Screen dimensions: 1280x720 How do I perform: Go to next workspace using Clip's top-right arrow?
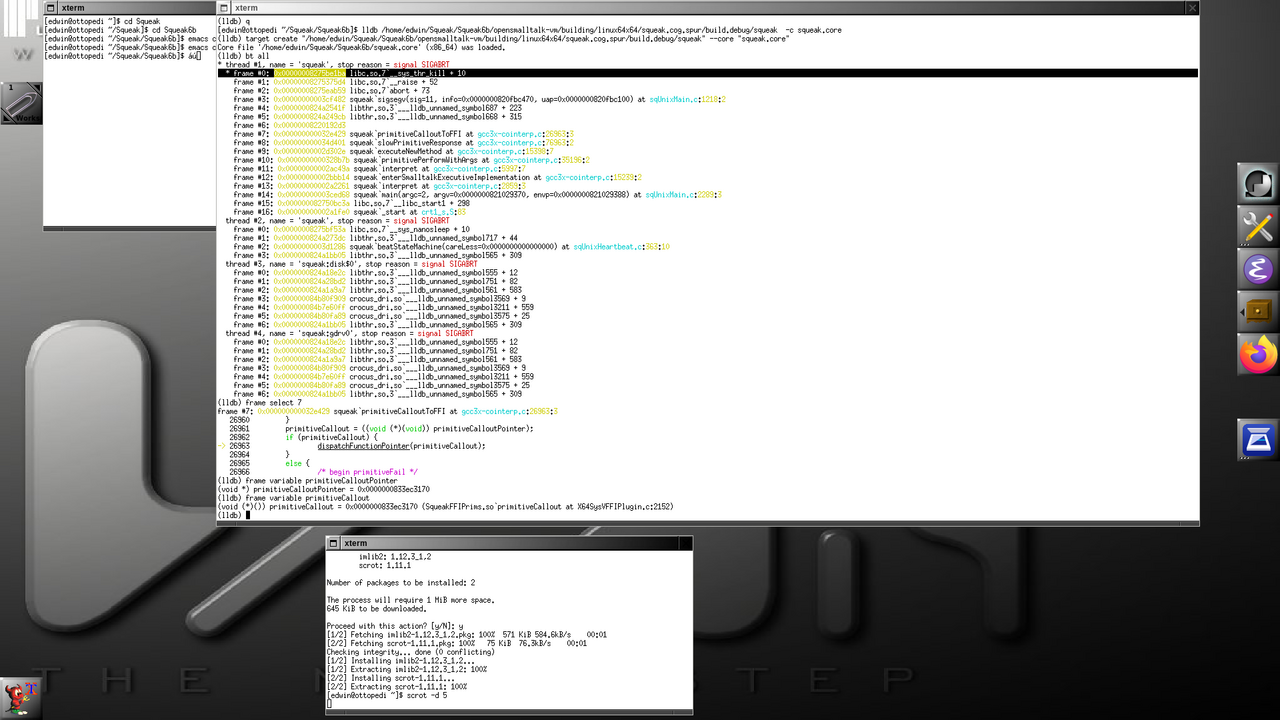tap(36, 87)
